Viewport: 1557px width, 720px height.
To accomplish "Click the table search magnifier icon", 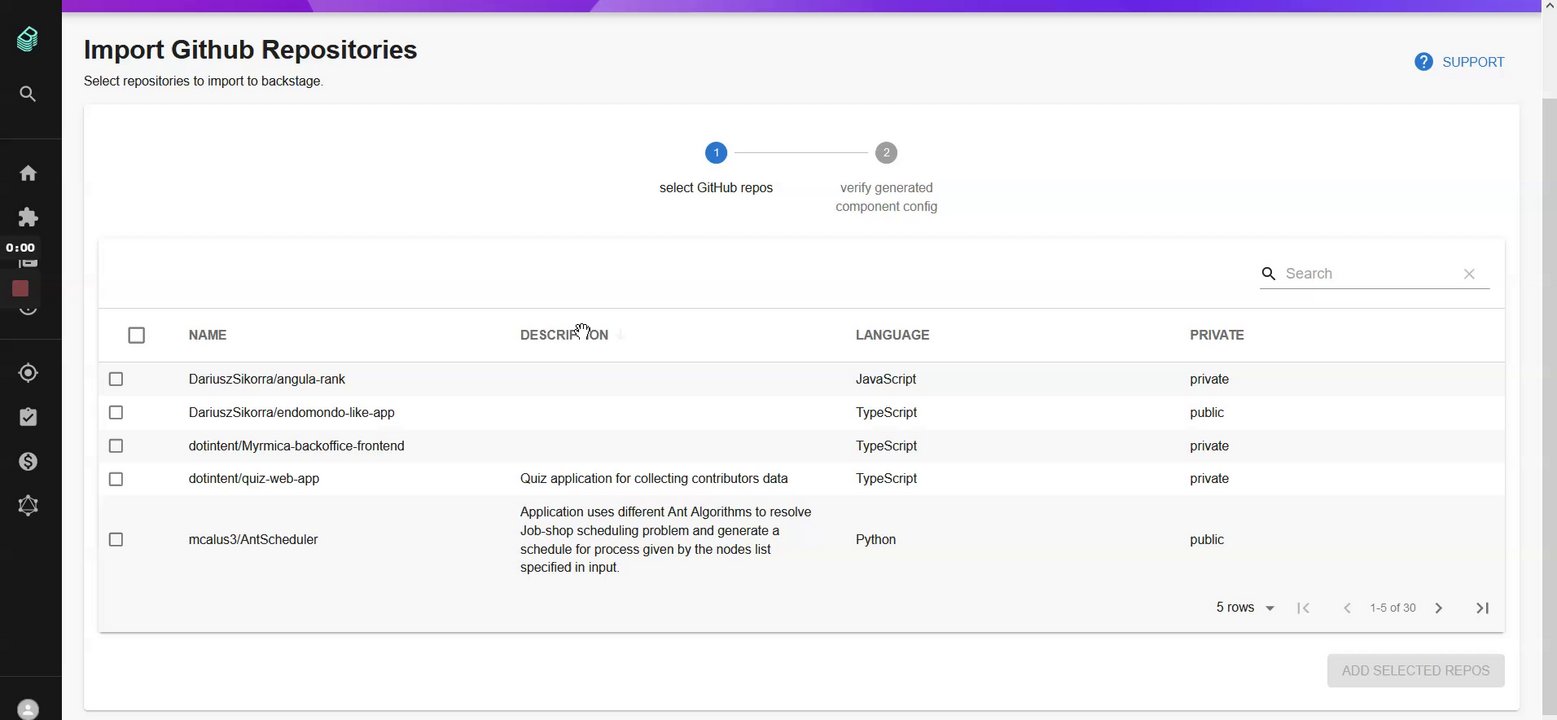I will 1269,273.
